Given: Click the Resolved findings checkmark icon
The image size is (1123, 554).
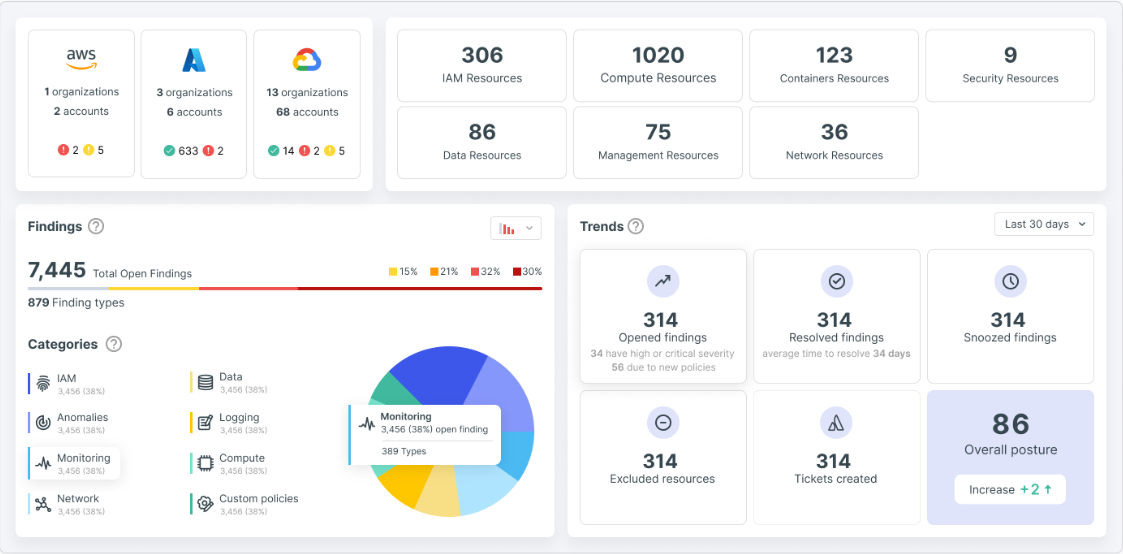Looking at the screenshot, I should pos(836,282).
